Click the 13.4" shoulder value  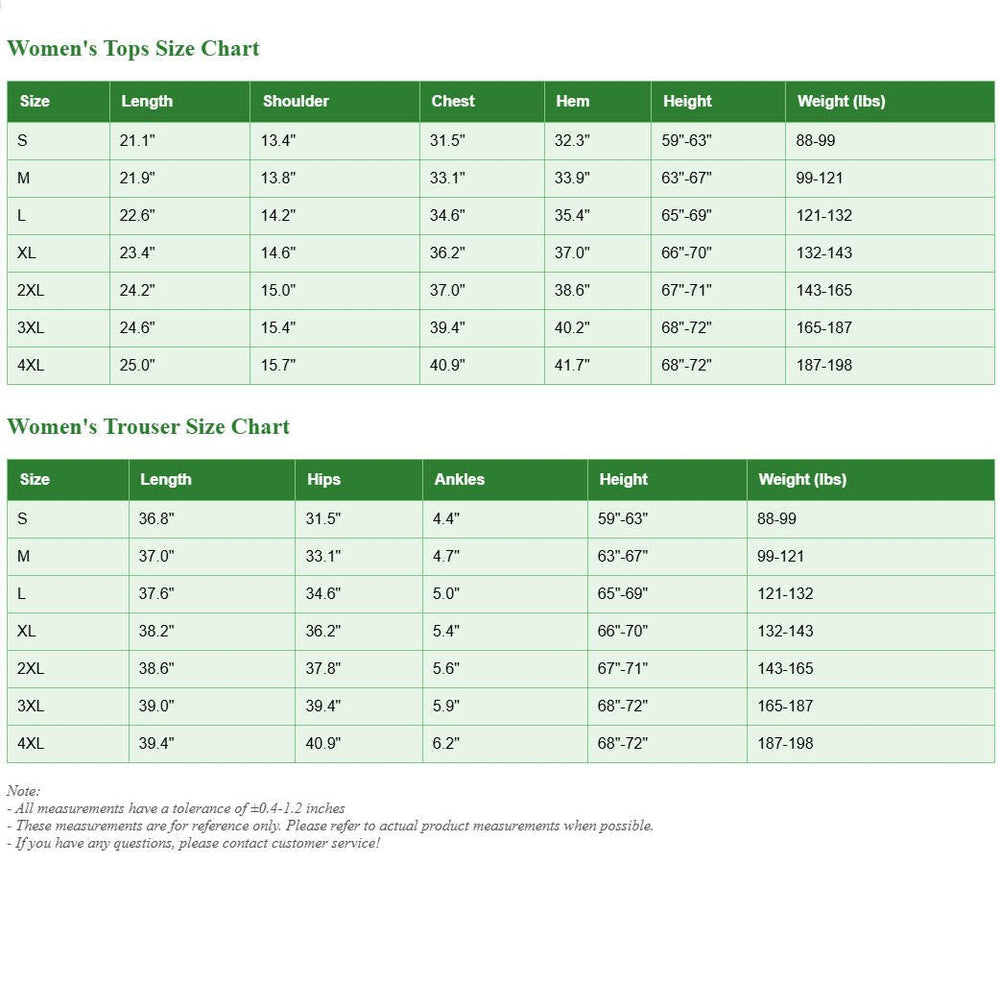tap(278, 141)
